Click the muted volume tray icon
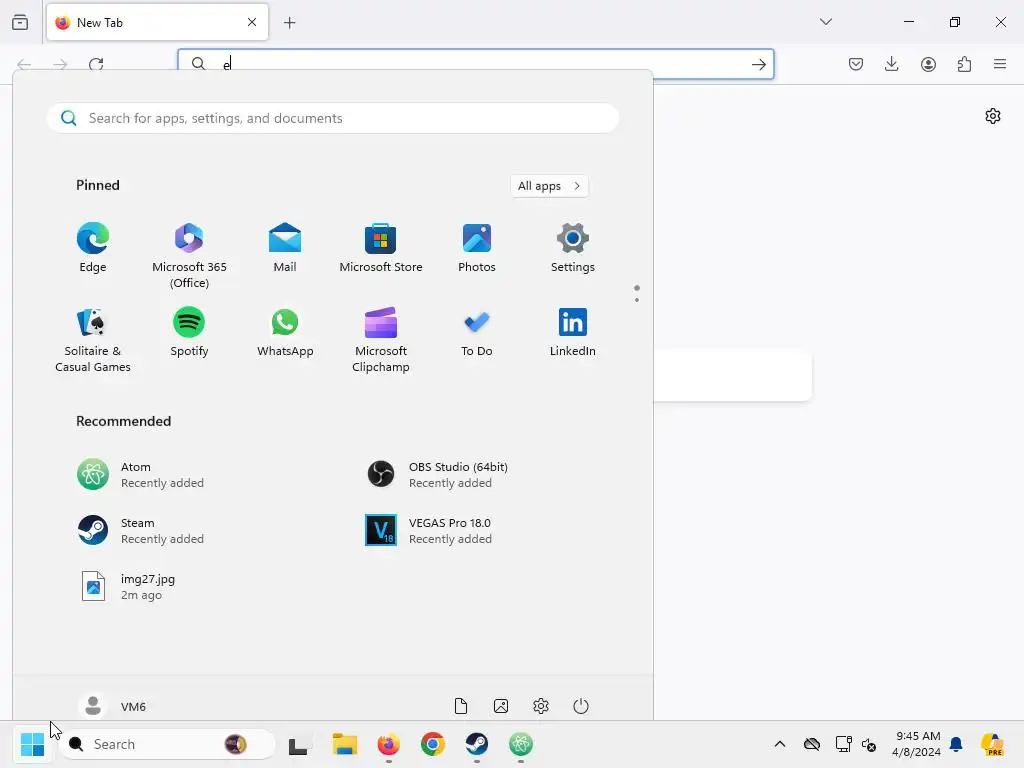 (869, 744)
